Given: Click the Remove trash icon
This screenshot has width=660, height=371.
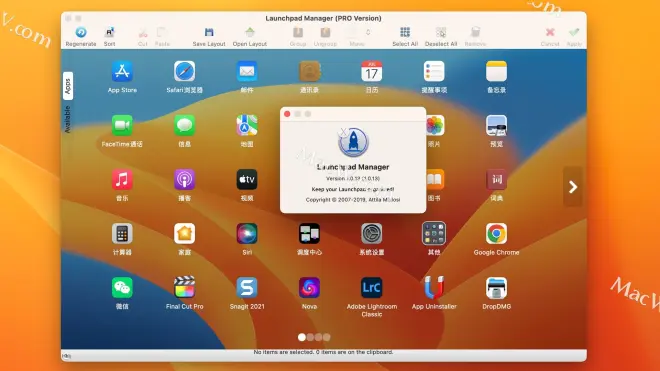Looking at the screenshot, I should click(475, 32).
